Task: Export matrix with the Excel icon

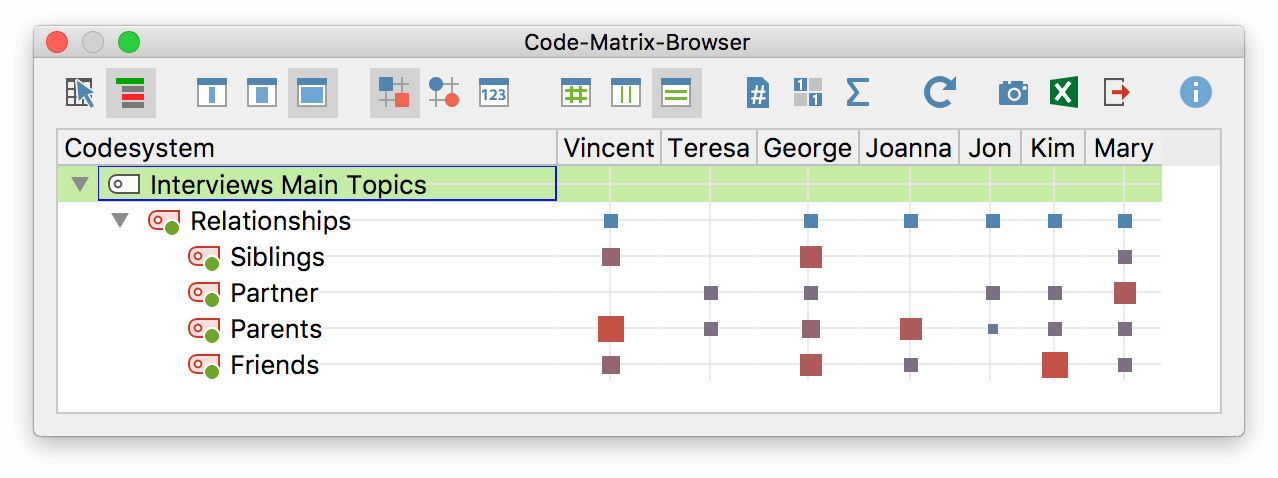Action: [x=1063, y=93]
